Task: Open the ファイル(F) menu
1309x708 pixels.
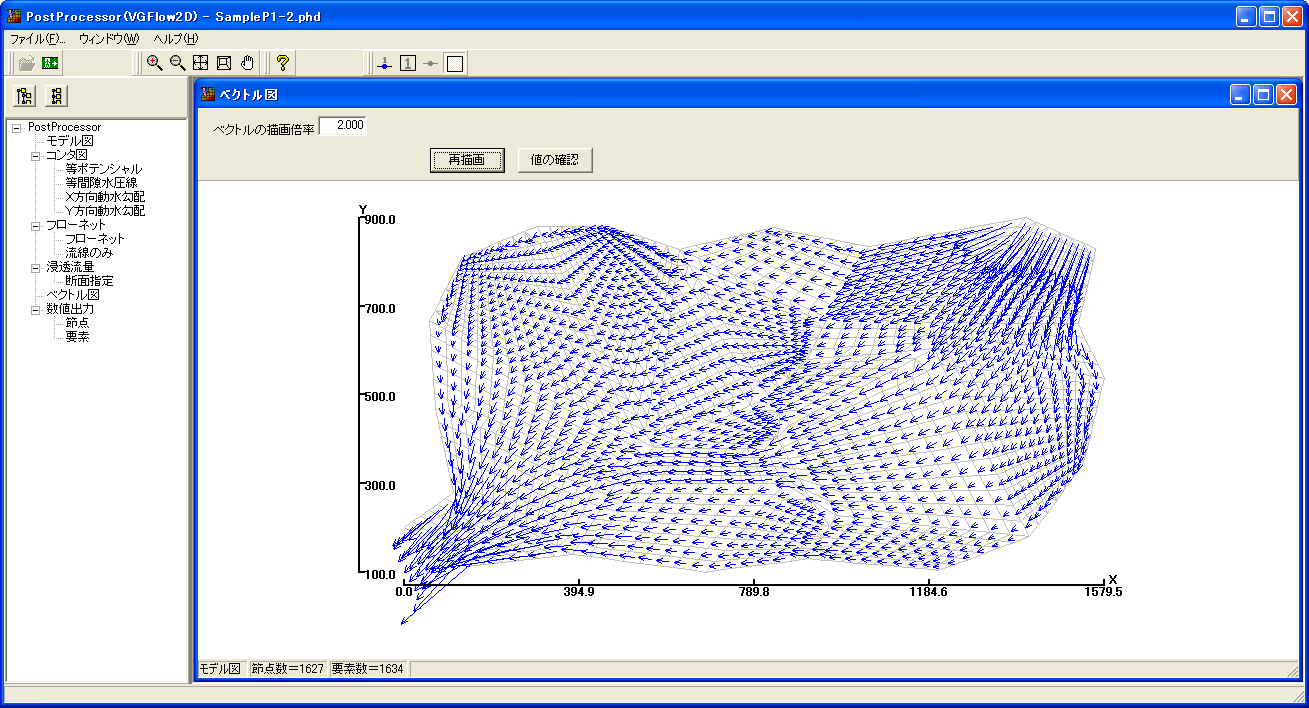Action: [38, 39]
